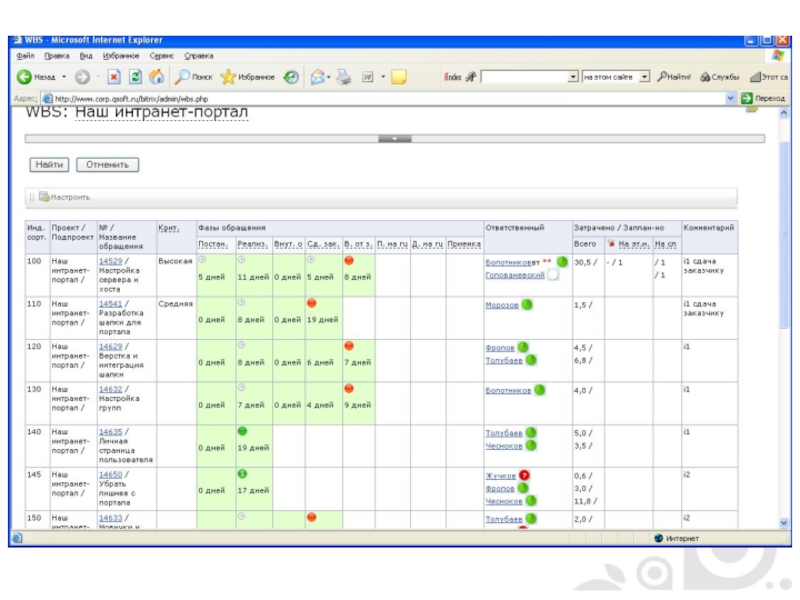Open the Сервис menu
This screenshot has height=600, width=800.
pyautogui.click(x=162, y=55)
